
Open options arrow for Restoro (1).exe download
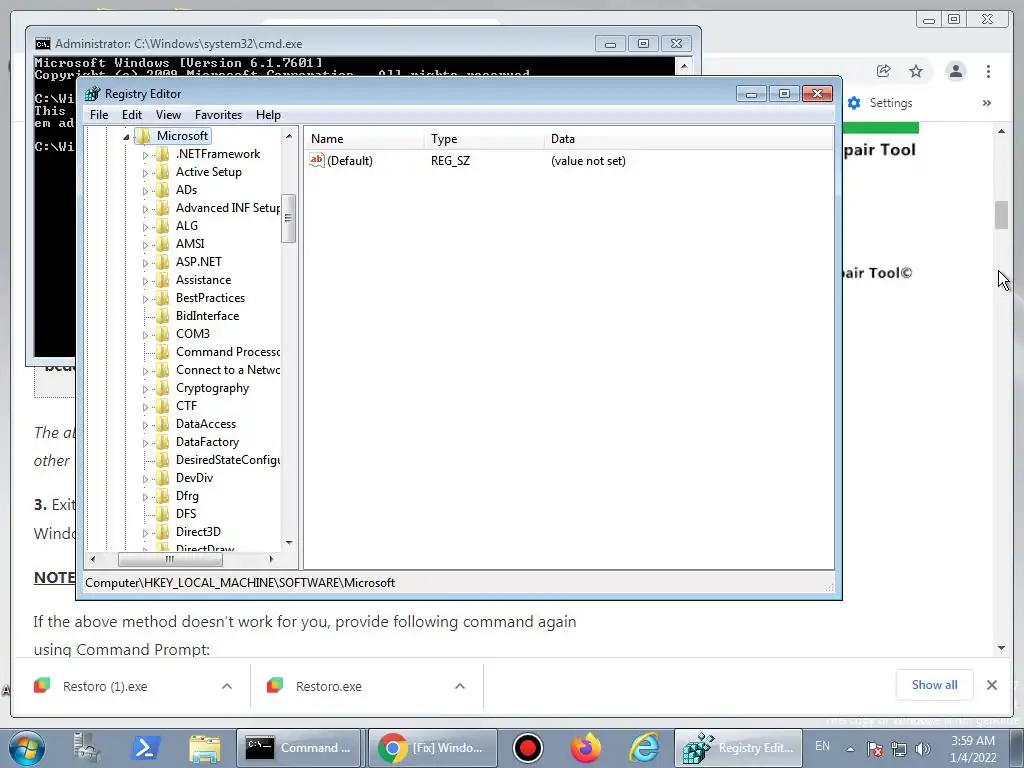pyautogui.click(x=227, y=686)
